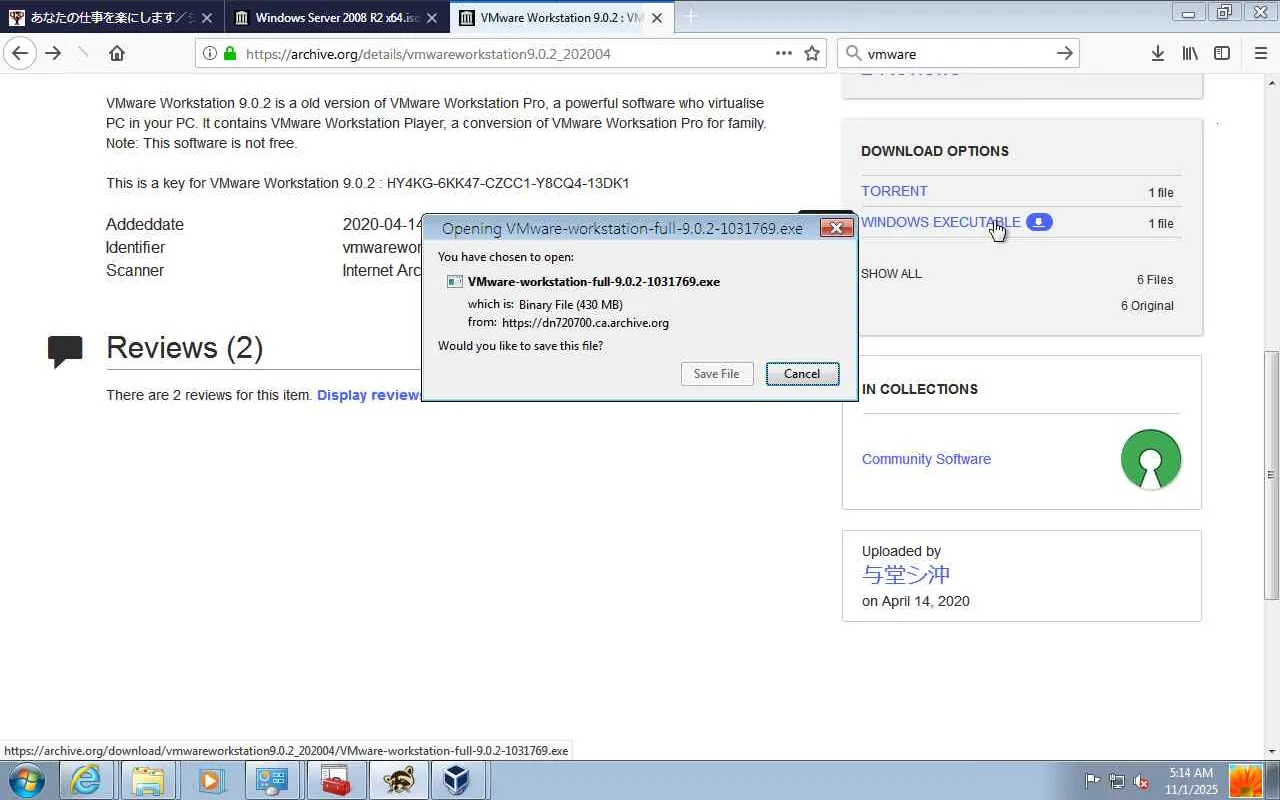Click the Addeddate metadata label

point(145,225)
